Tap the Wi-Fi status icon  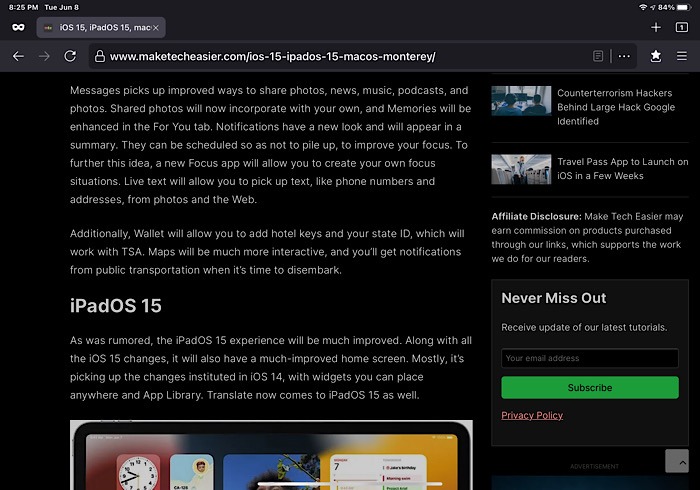(x=643, y=7)
